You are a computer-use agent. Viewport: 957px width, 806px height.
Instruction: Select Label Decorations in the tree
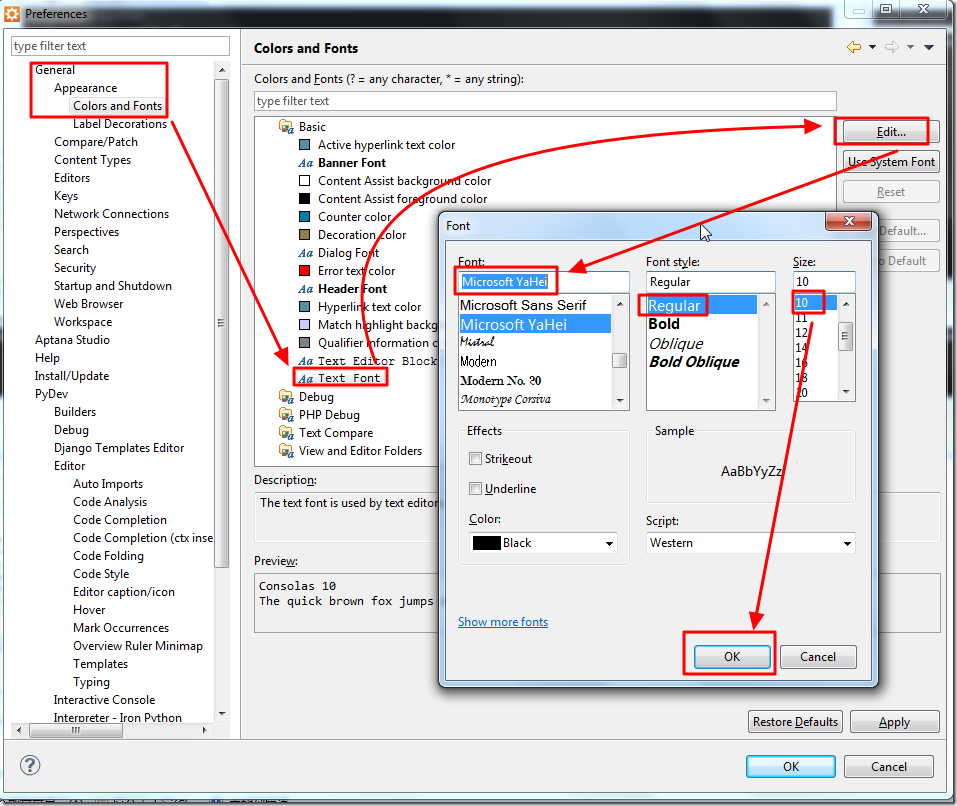click(120, 124)
